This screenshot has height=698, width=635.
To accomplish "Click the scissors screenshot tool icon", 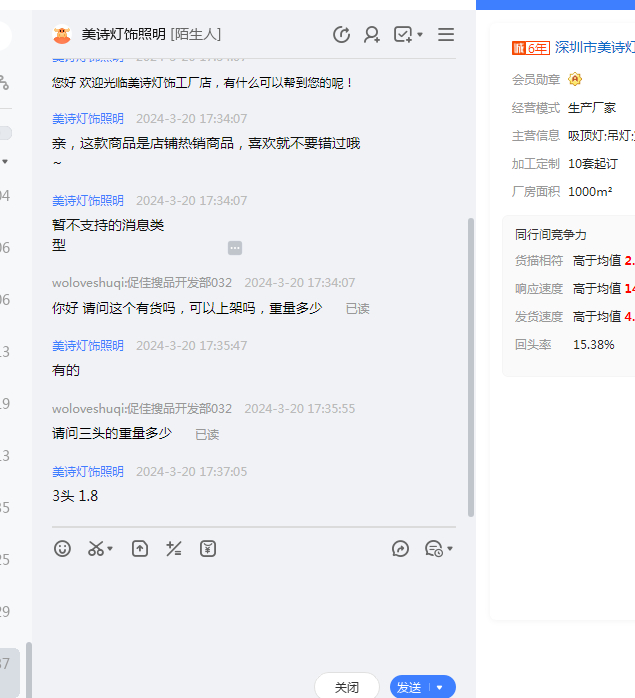I will [x=96, y=548].
